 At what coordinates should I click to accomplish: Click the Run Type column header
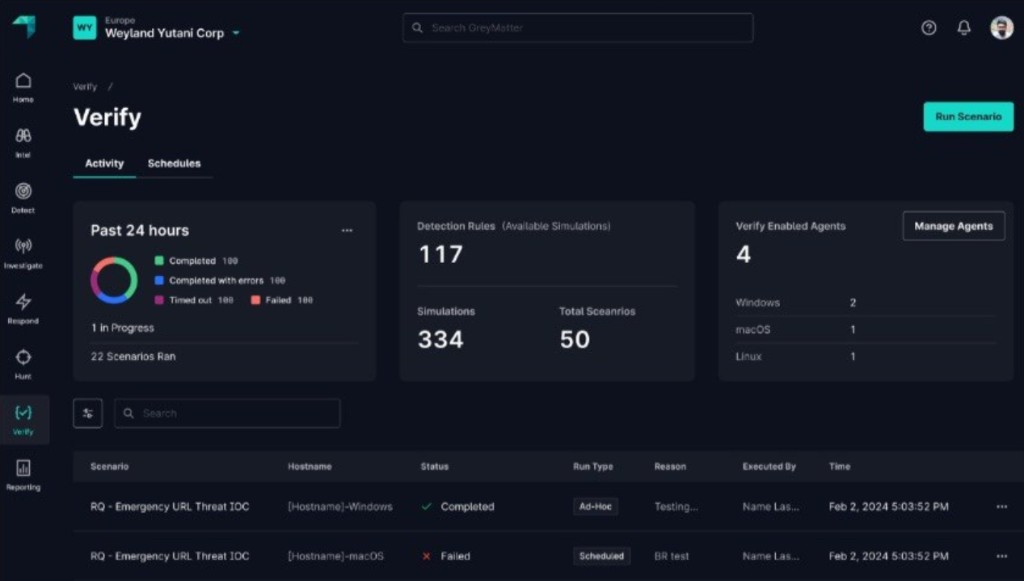coord(593,466)
